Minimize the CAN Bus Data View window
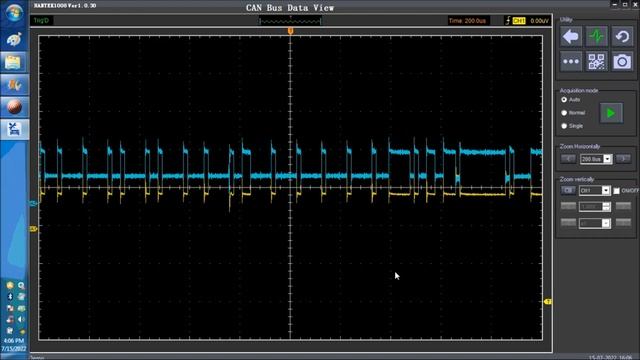This screenshot has height=360, width=640. tap(615, 4)
